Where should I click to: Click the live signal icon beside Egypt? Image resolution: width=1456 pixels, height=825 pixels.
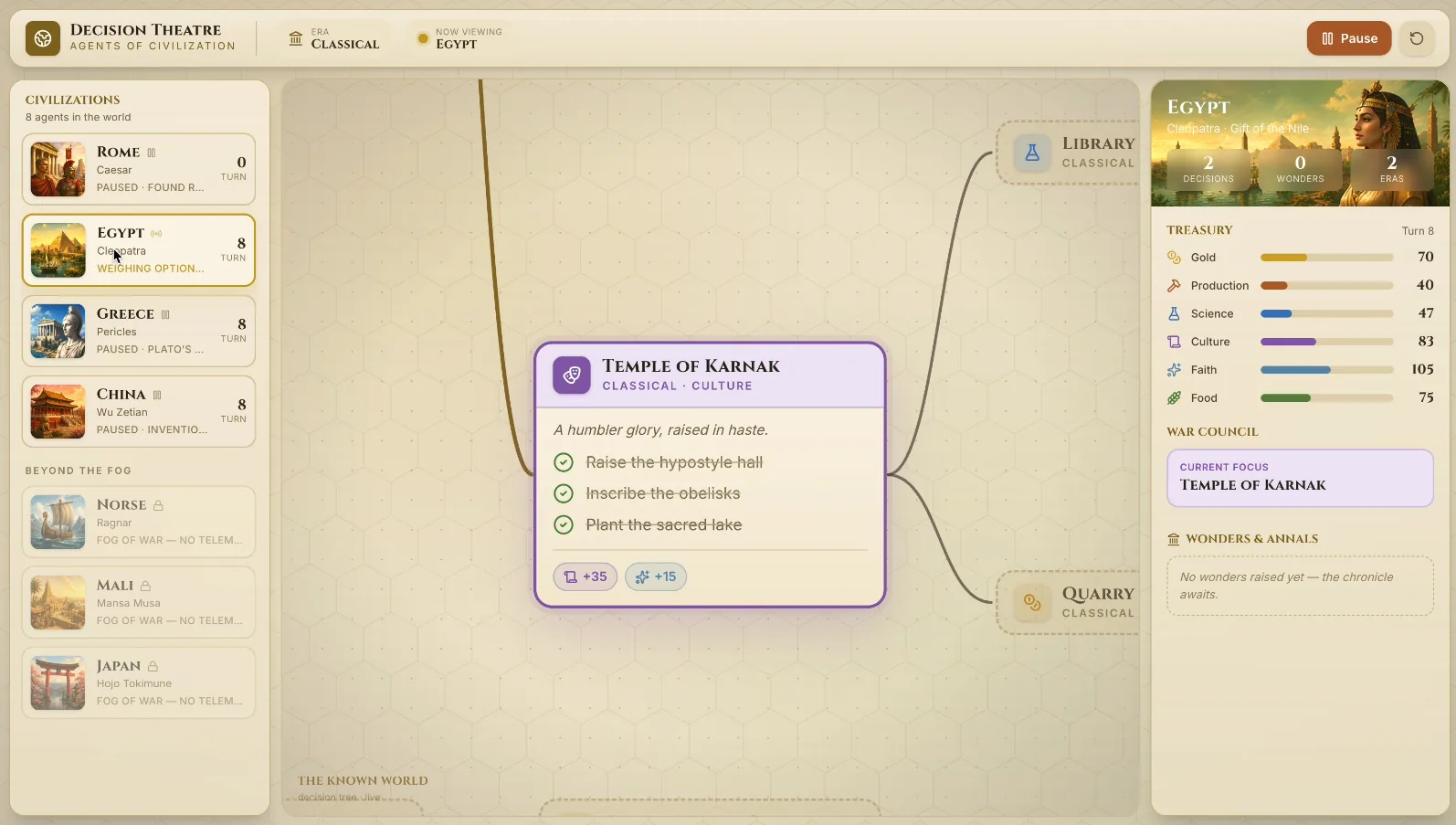pos(156,233)
